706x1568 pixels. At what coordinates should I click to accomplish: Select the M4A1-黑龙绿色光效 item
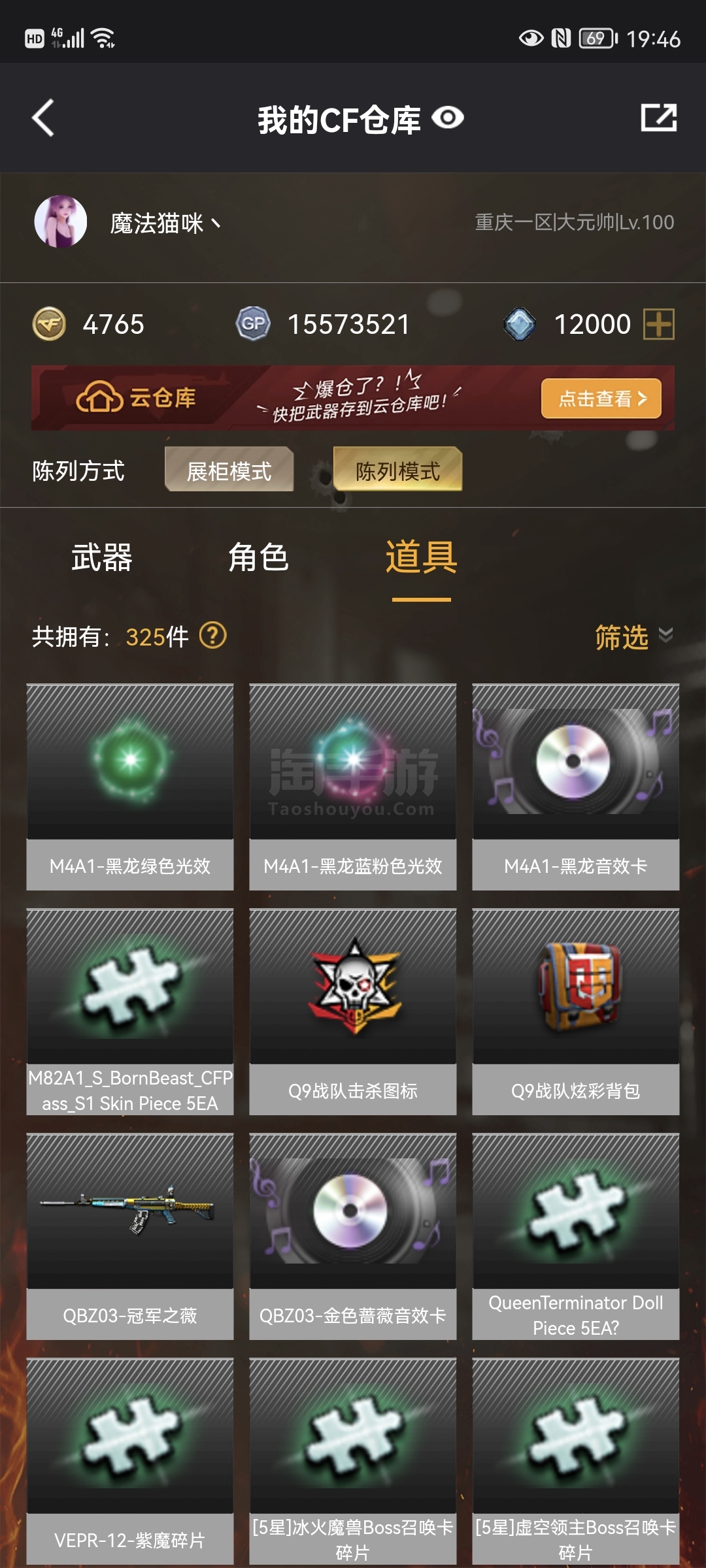[x=130, y=787]
